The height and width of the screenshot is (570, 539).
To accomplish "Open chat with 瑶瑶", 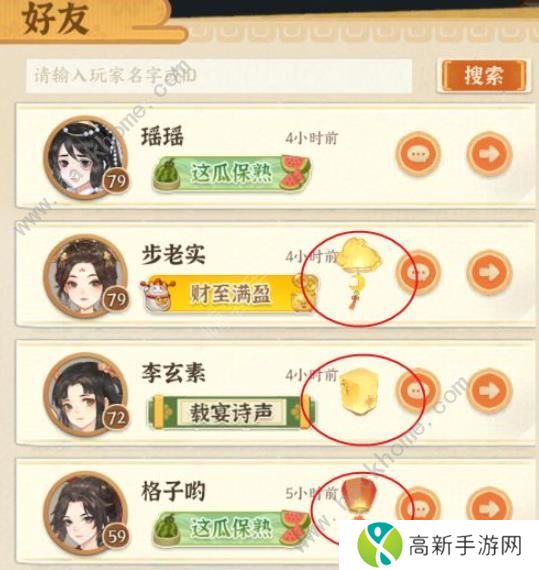I will click(418, 154).
